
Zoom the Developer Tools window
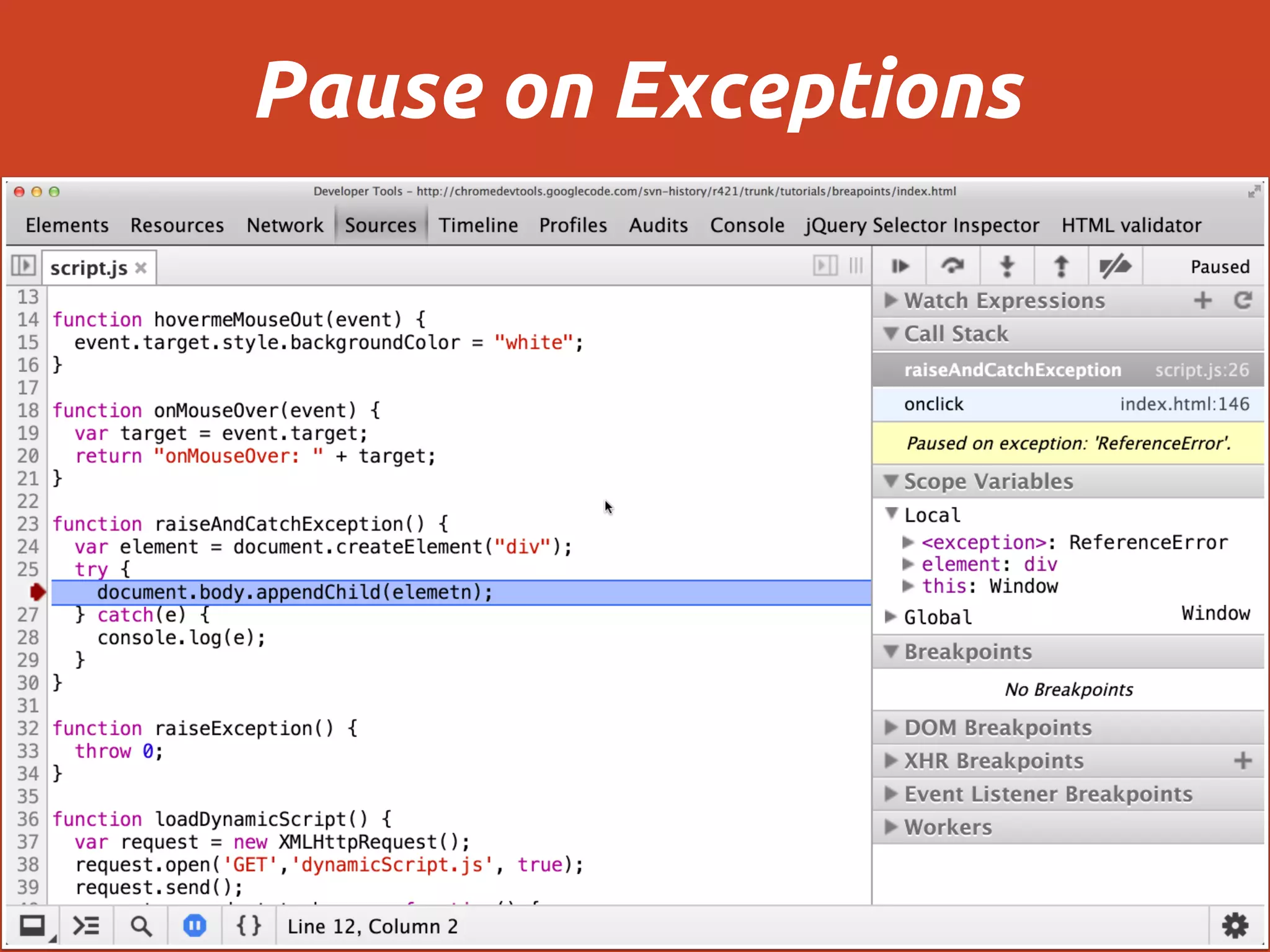tap(54, 192)
